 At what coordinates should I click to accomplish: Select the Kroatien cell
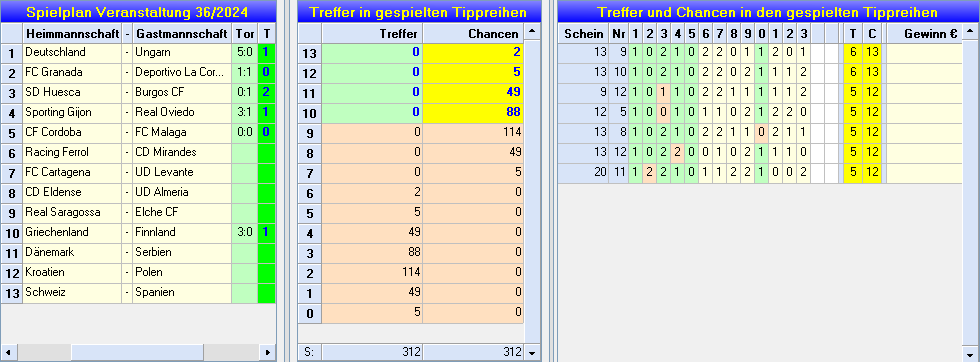(x=72, y=273)
